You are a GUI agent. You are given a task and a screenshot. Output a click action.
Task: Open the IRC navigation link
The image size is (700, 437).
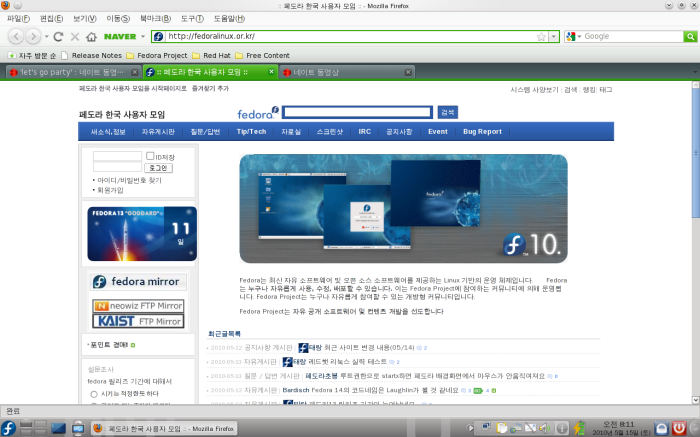point(364,132)
